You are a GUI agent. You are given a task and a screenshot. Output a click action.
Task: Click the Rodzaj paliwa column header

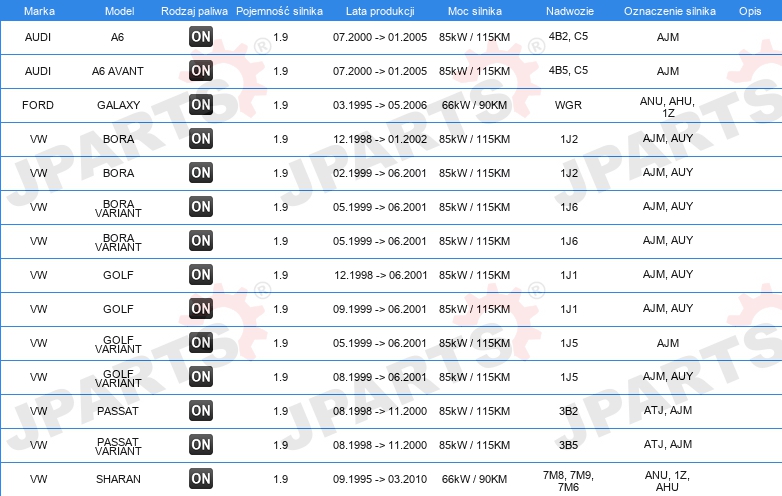click(194, 11)
